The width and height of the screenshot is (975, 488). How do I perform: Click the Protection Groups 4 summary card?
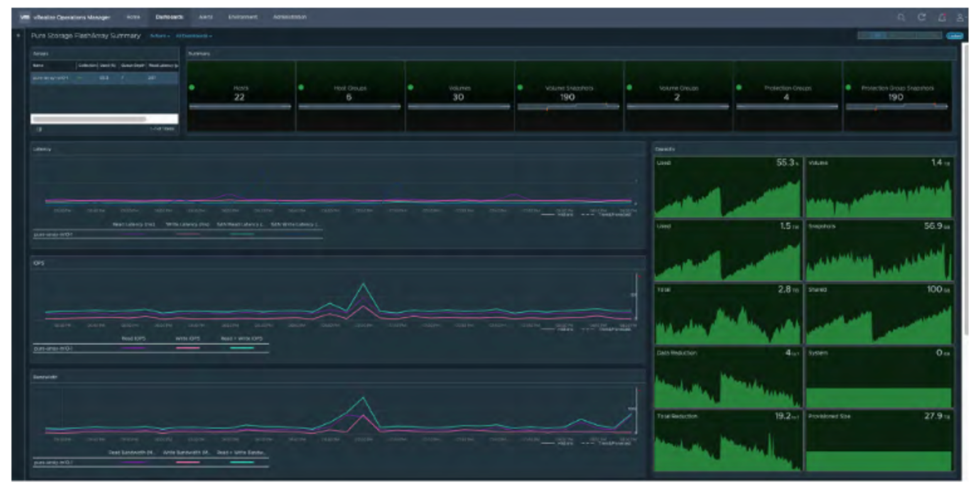click(x=788, y=96)
